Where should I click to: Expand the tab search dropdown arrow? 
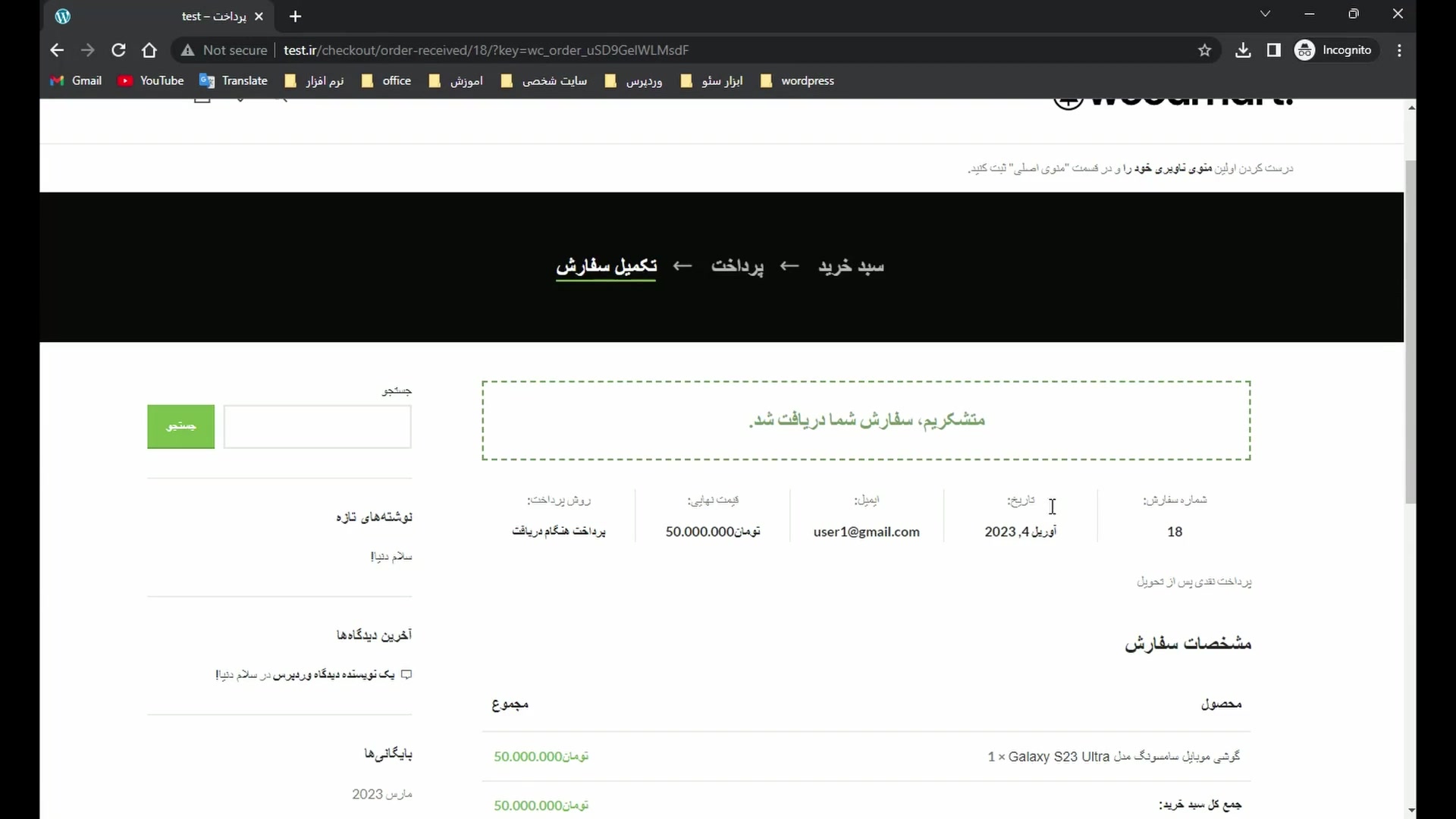(x=1265, y=14)
